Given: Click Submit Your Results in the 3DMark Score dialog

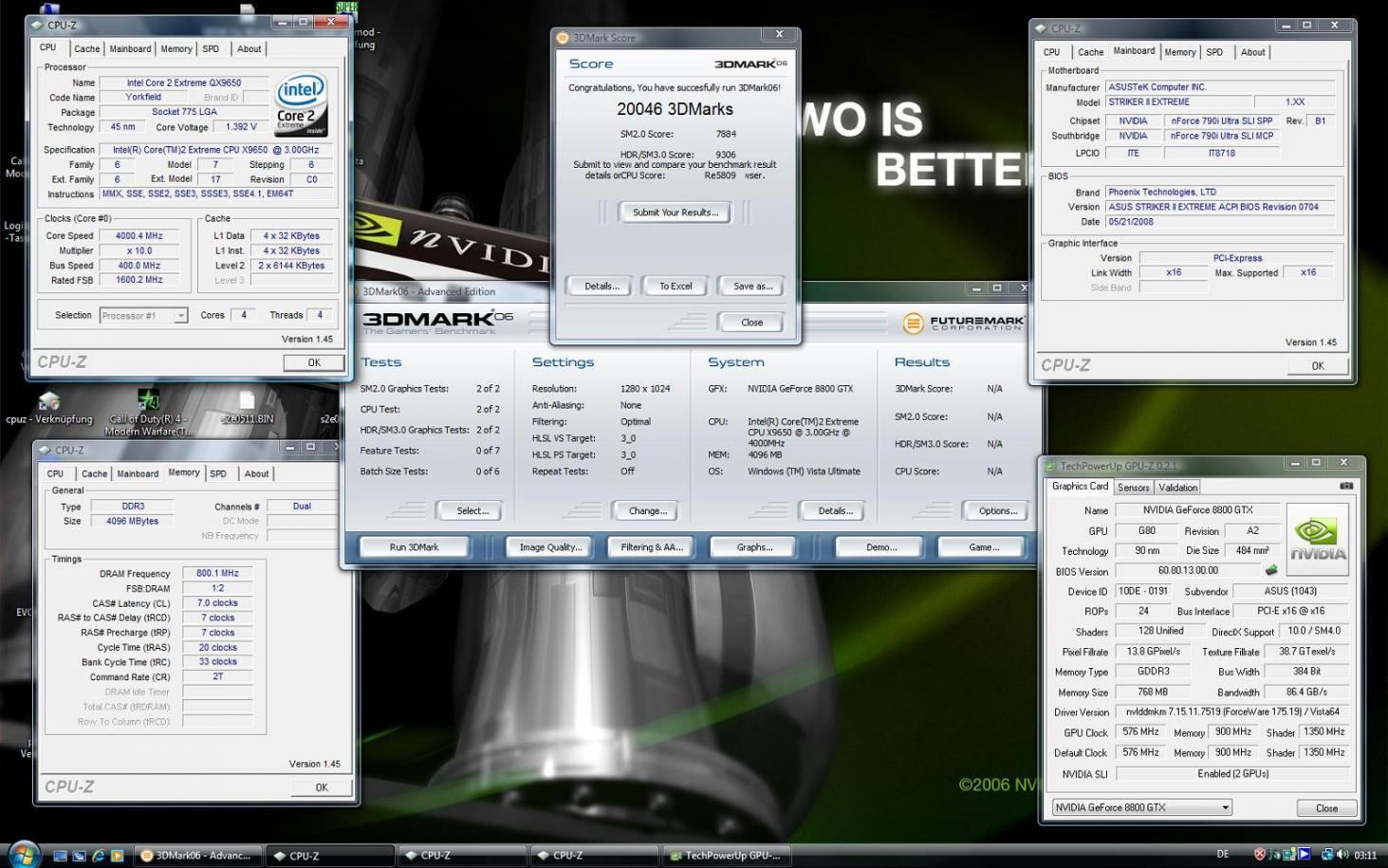Looking at the screenshot, I should click(x=675, y=212).
